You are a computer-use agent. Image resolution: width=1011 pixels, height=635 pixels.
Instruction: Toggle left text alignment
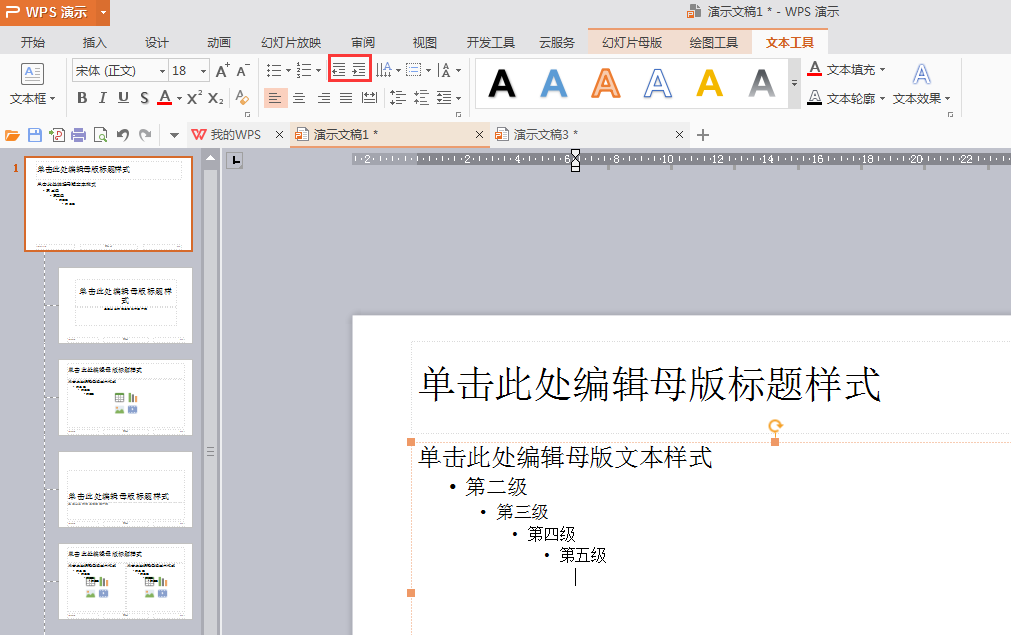click(275, 97)
